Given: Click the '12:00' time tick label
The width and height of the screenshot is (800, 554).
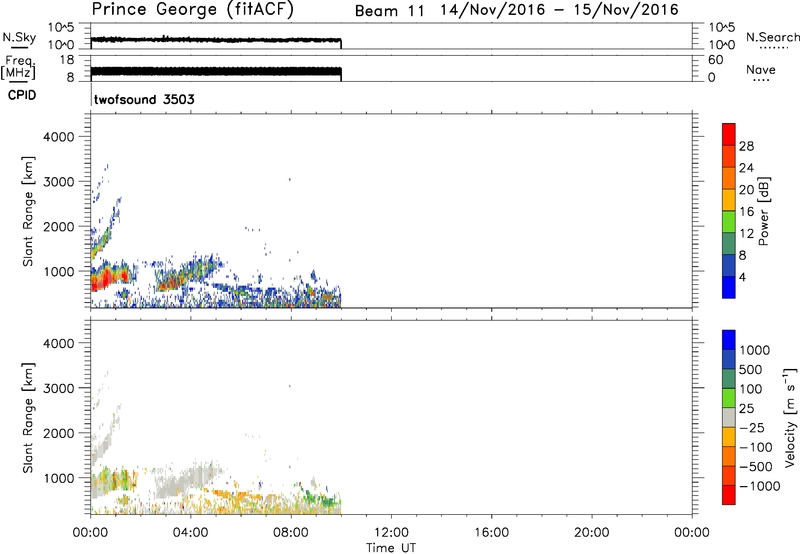Looking at the screenshot, I should click(391, 533).
